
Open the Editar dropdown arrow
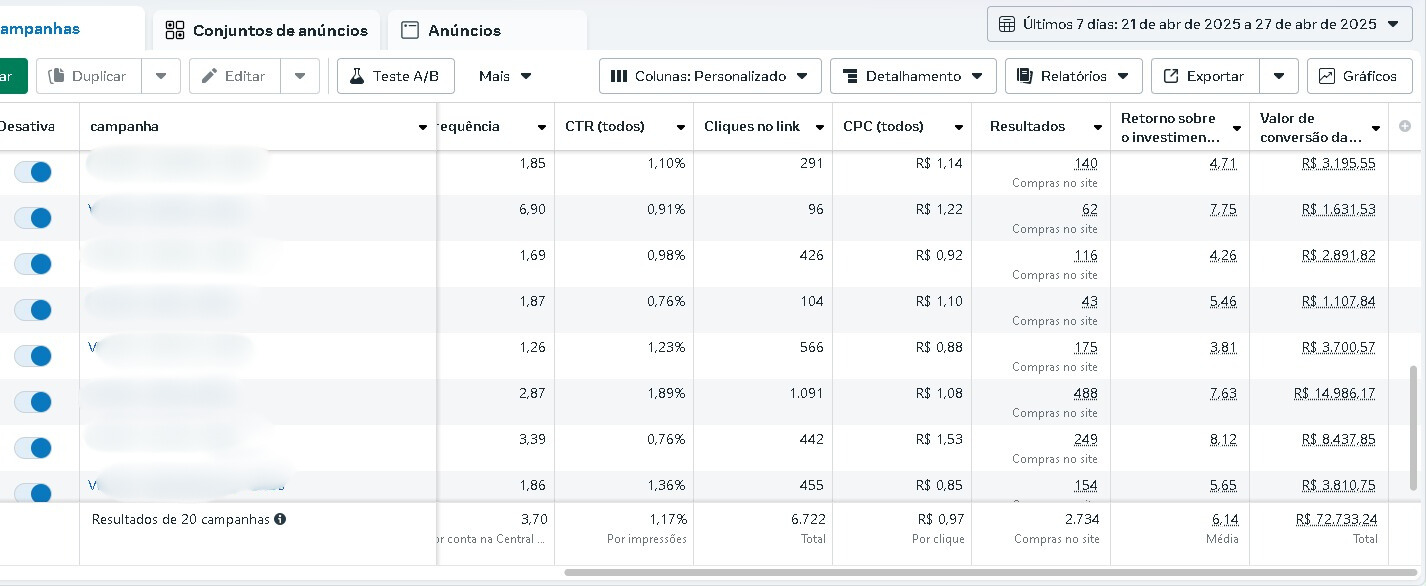pyautogui.click(x=300, y=76)
